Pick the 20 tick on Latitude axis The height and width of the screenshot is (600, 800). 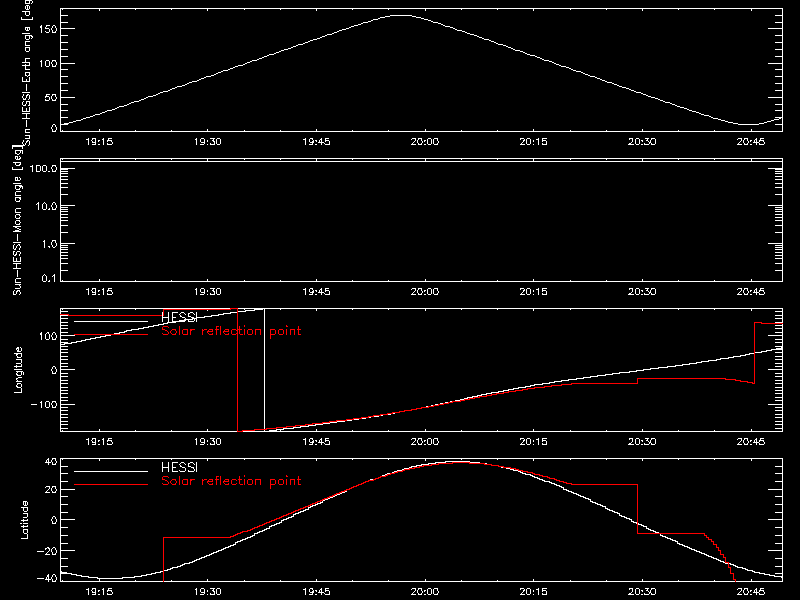point(51,490)
